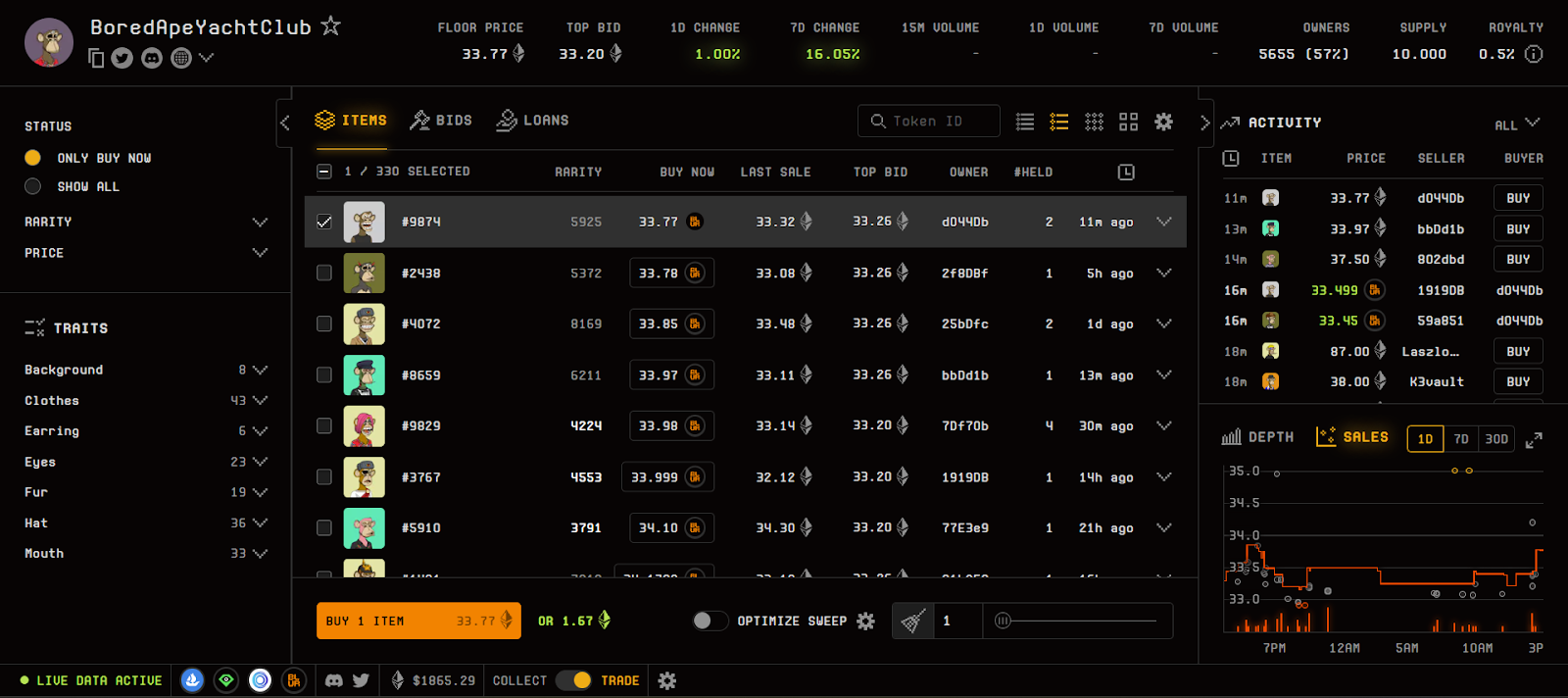Expand collection links chevron next to globe
This screenshot has height=698, width=1568.
pos(206,58)
